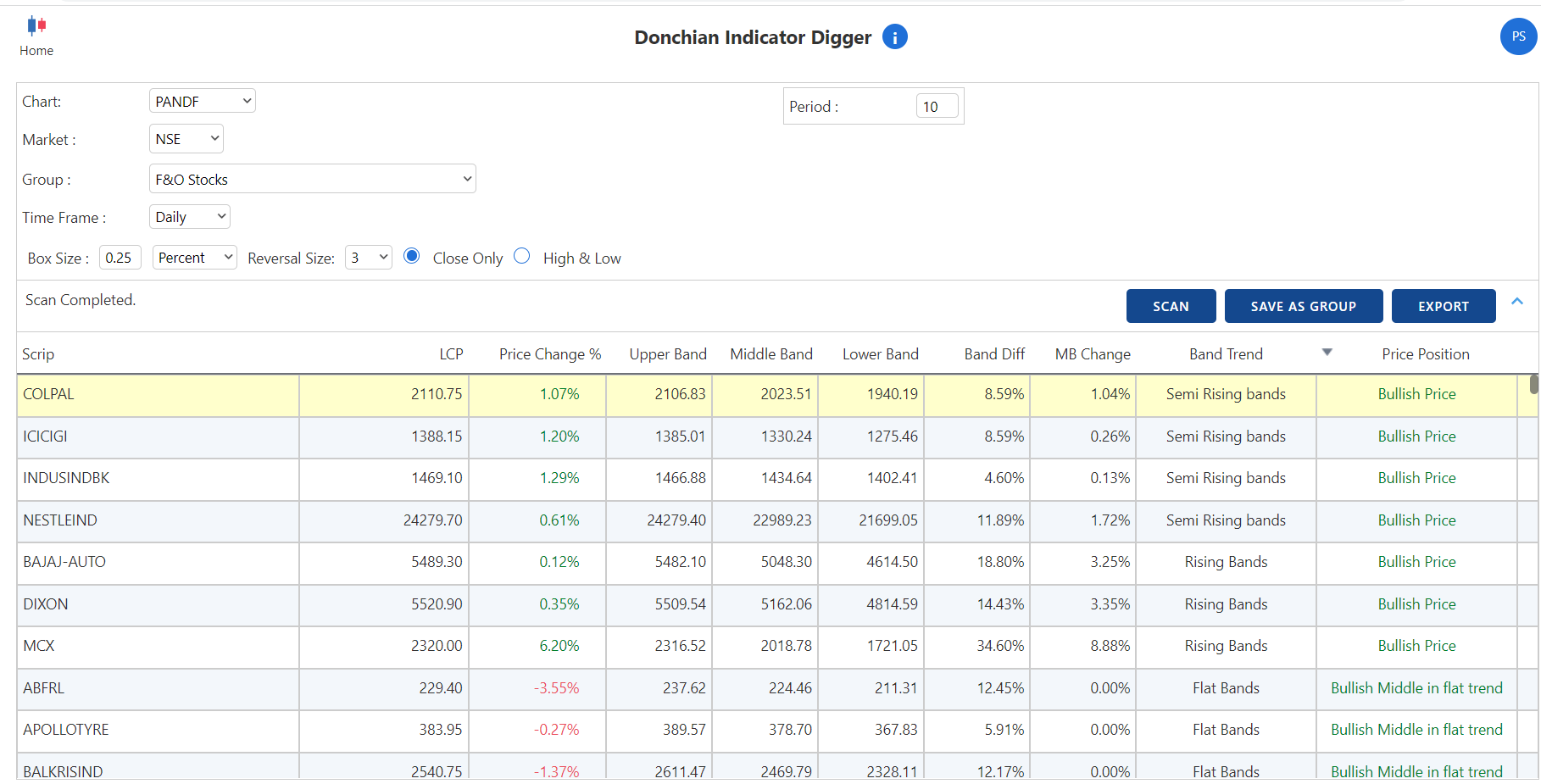Select the High & Low radio button

[x=522, y=256]
